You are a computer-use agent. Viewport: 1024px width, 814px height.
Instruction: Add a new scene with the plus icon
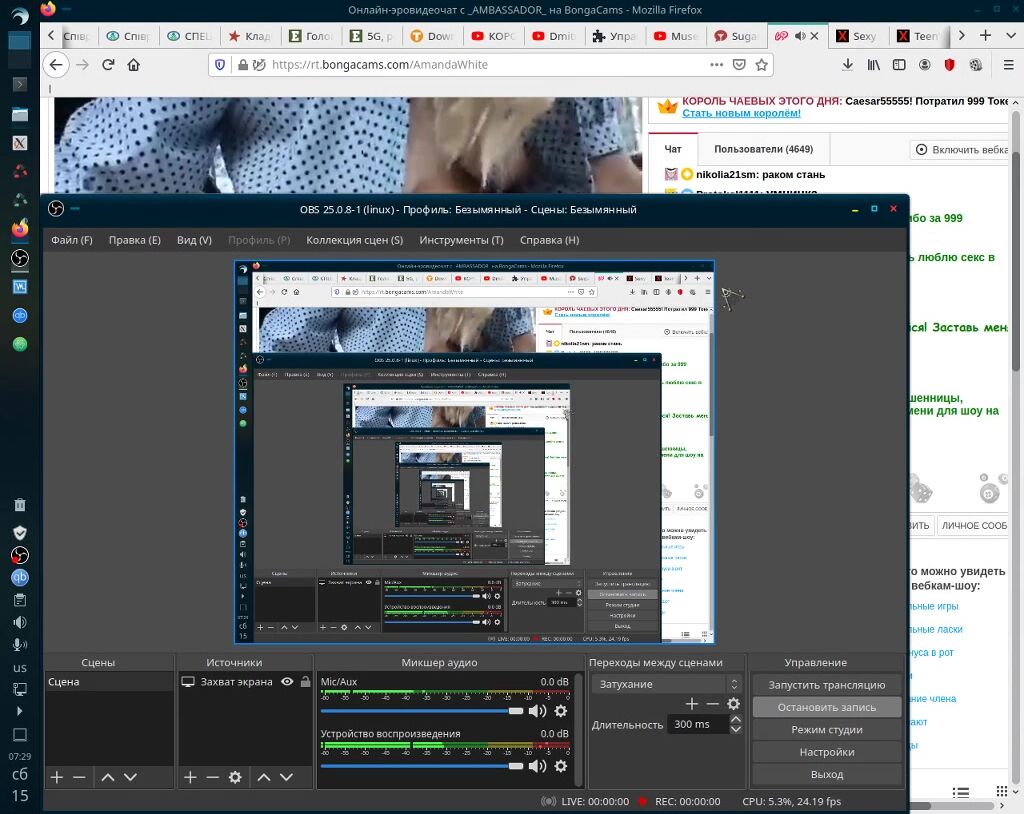coord(57,777)
